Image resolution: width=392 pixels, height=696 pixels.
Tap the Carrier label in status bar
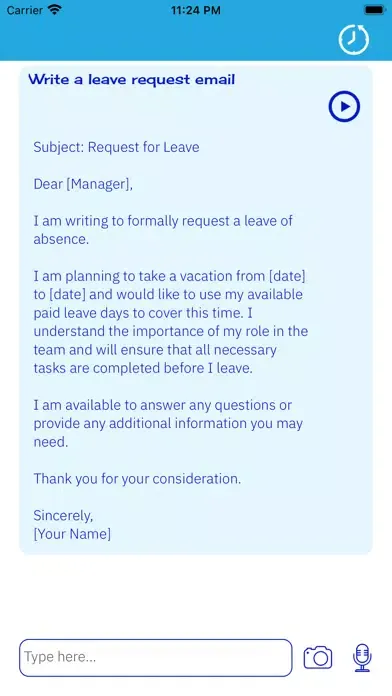pos(24,10)
